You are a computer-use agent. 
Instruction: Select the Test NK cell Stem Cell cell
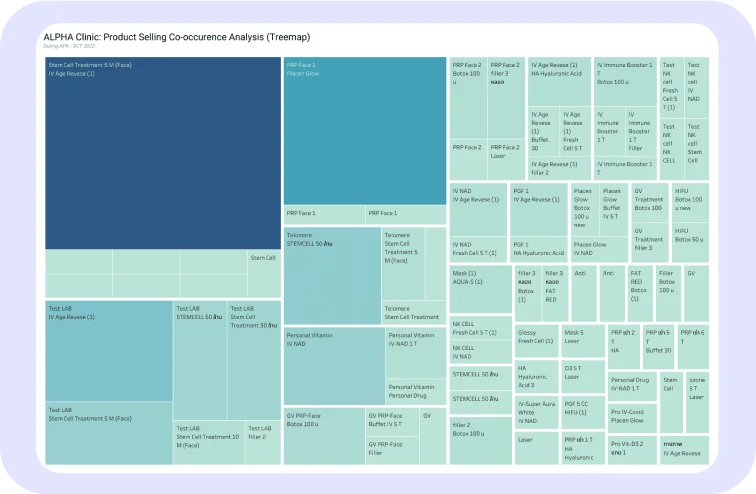coord(697,149)
